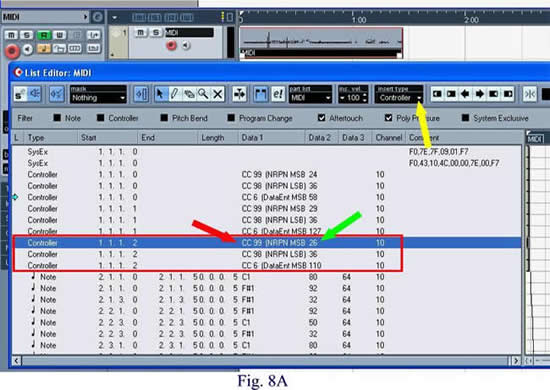Toggle monitor on the MIDI track in track list
Viewport: 550px width, 390px height.
coord(186,45)
